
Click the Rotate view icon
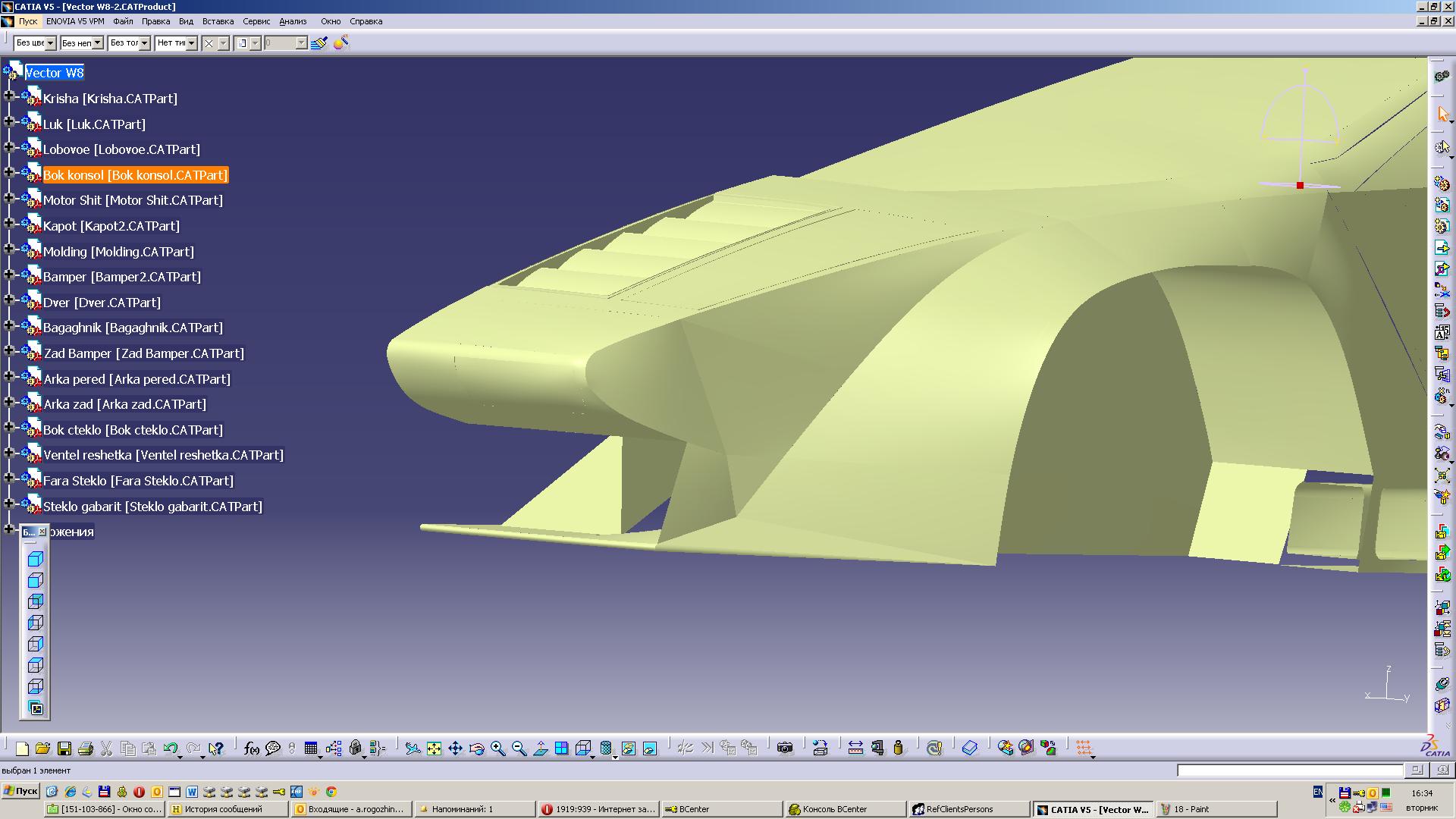click(x=476, y=748)
